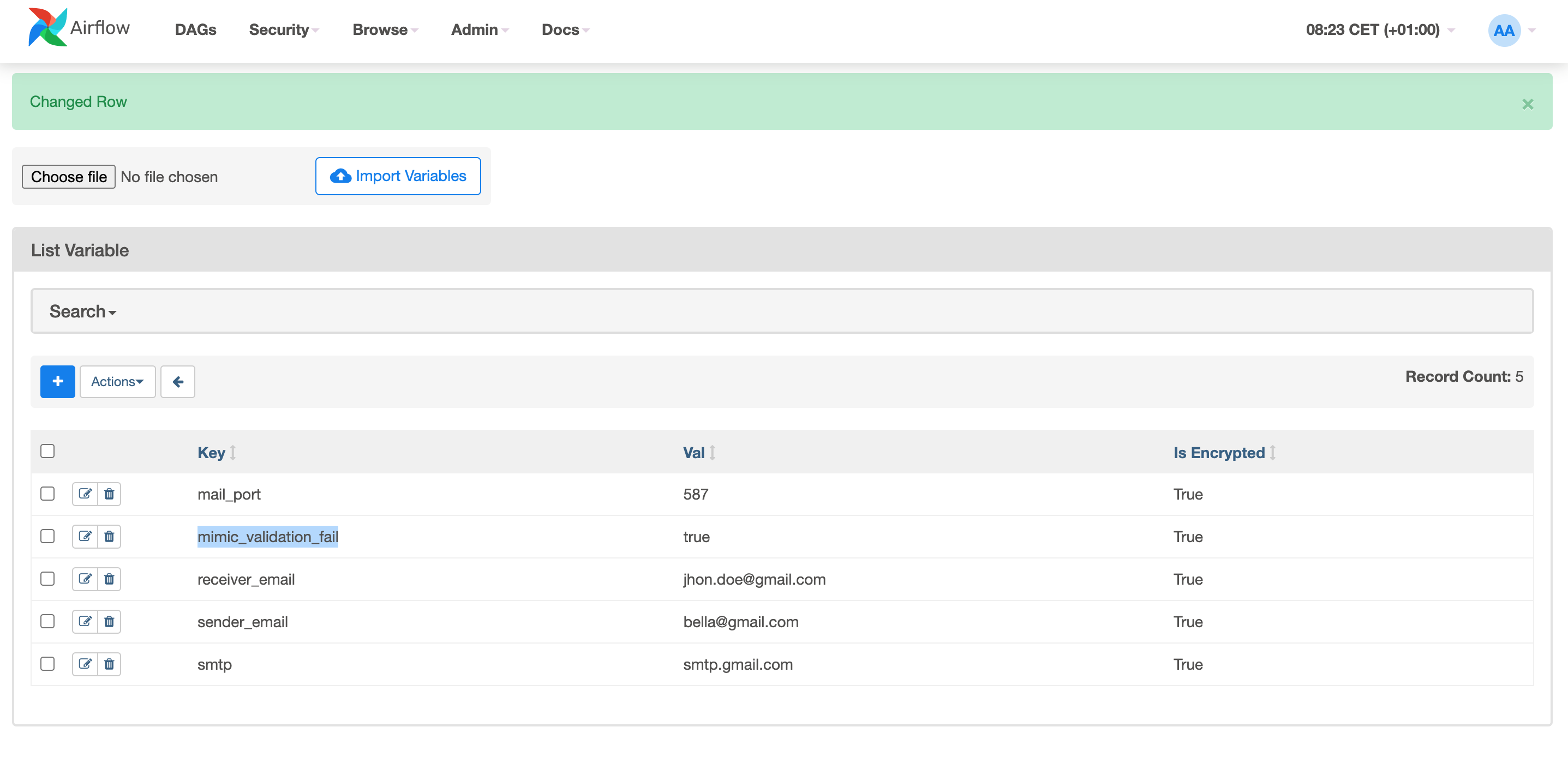Edit the mimic_validation_fail variable
Image resolution: width=1568 pixels, height=769 pixels.
[85, 537]
